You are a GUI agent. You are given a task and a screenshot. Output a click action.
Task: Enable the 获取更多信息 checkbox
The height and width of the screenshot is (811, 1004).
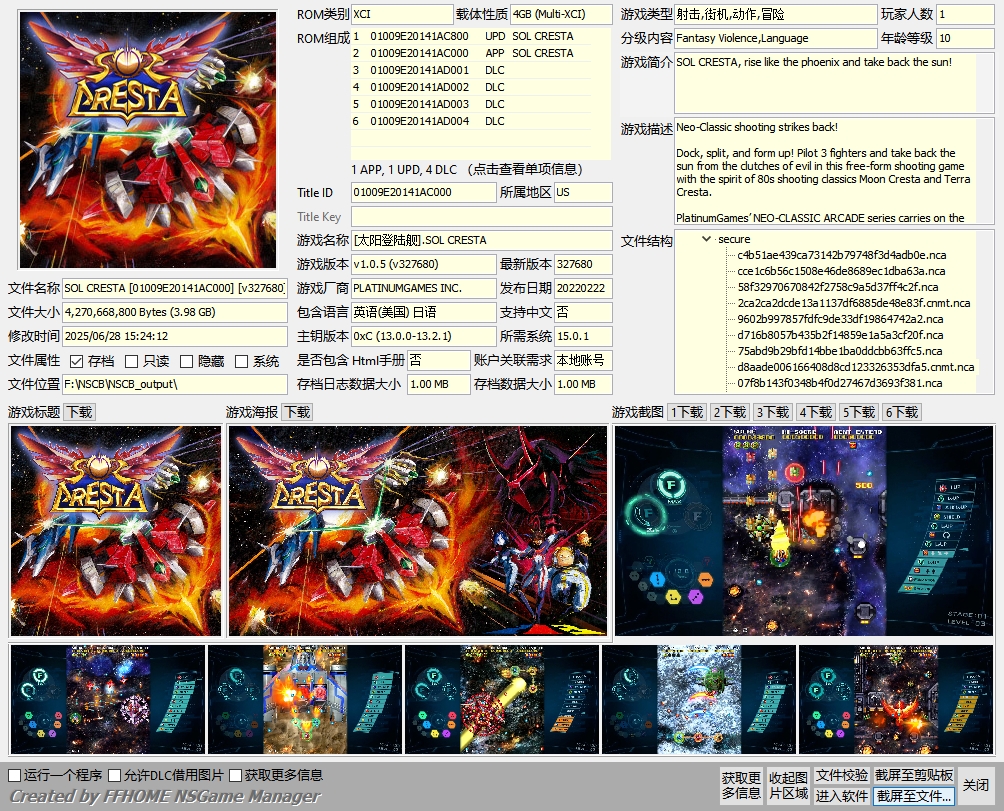point(235,775)
